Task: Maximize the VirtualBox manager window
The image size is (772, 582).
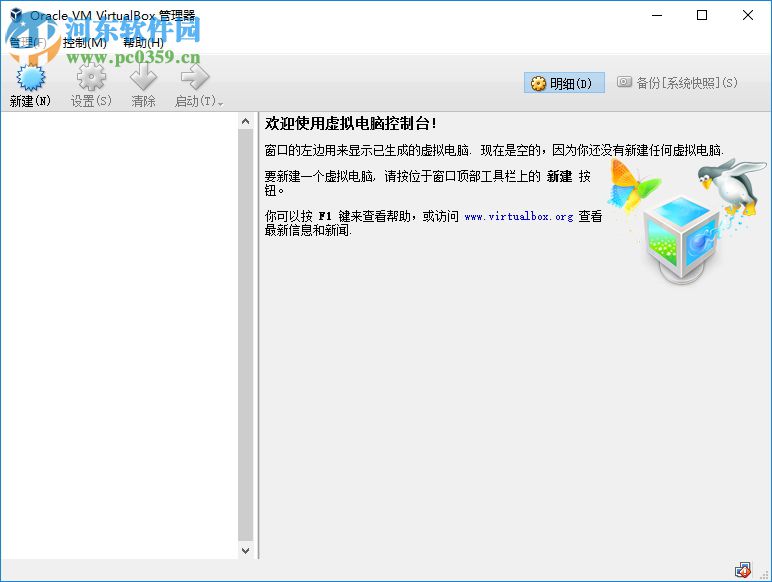Action: pos(702,15)
